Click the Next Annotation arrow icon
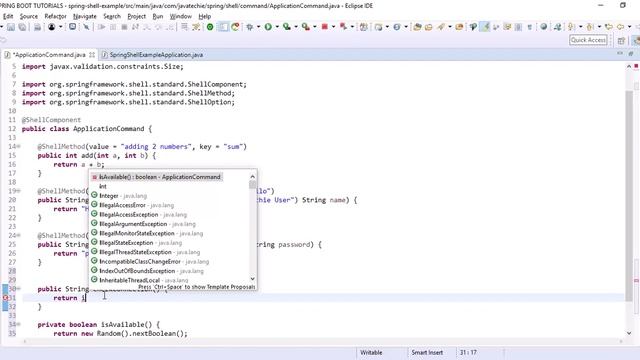 (x=571, y=27)
